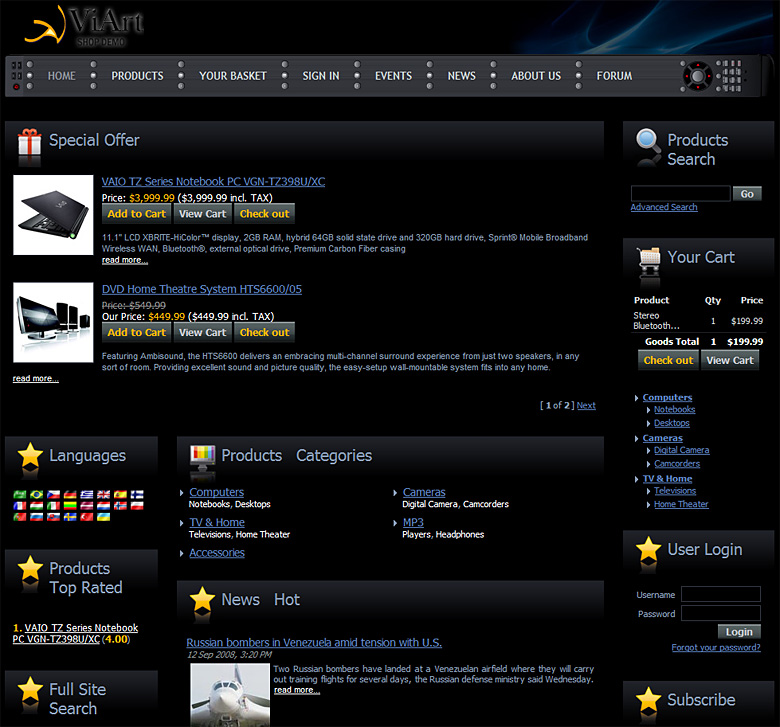Select the Norway flag language
Viewport: 780px width, 727px height.
[x=120, y=506]
